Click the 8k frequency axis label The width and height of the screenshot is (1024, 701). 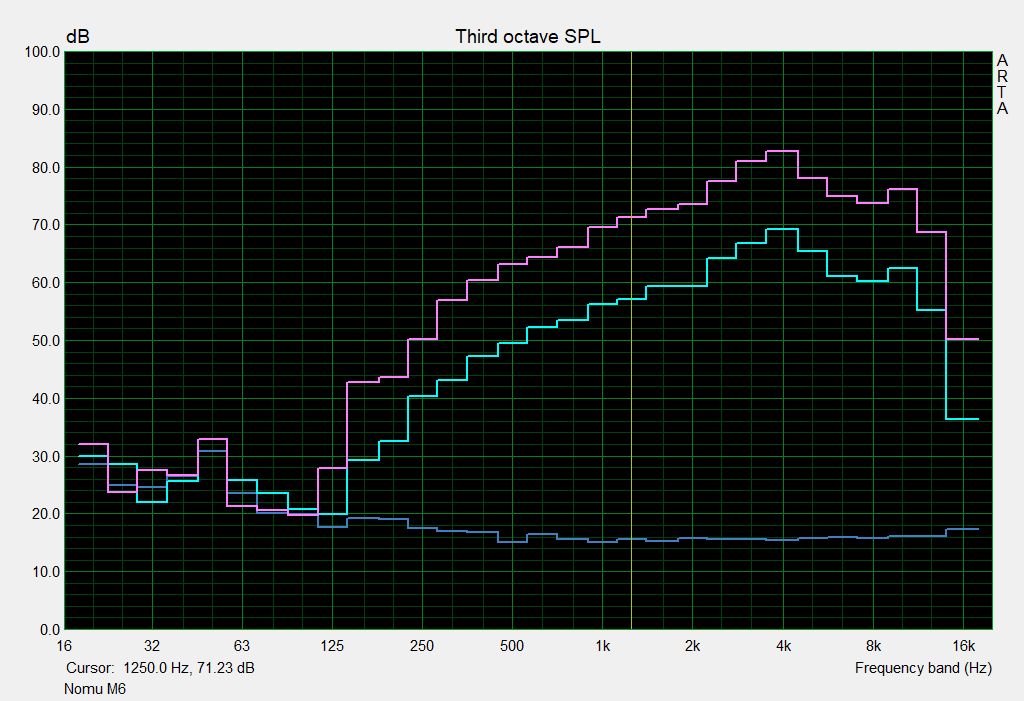[x=873, y=646]
